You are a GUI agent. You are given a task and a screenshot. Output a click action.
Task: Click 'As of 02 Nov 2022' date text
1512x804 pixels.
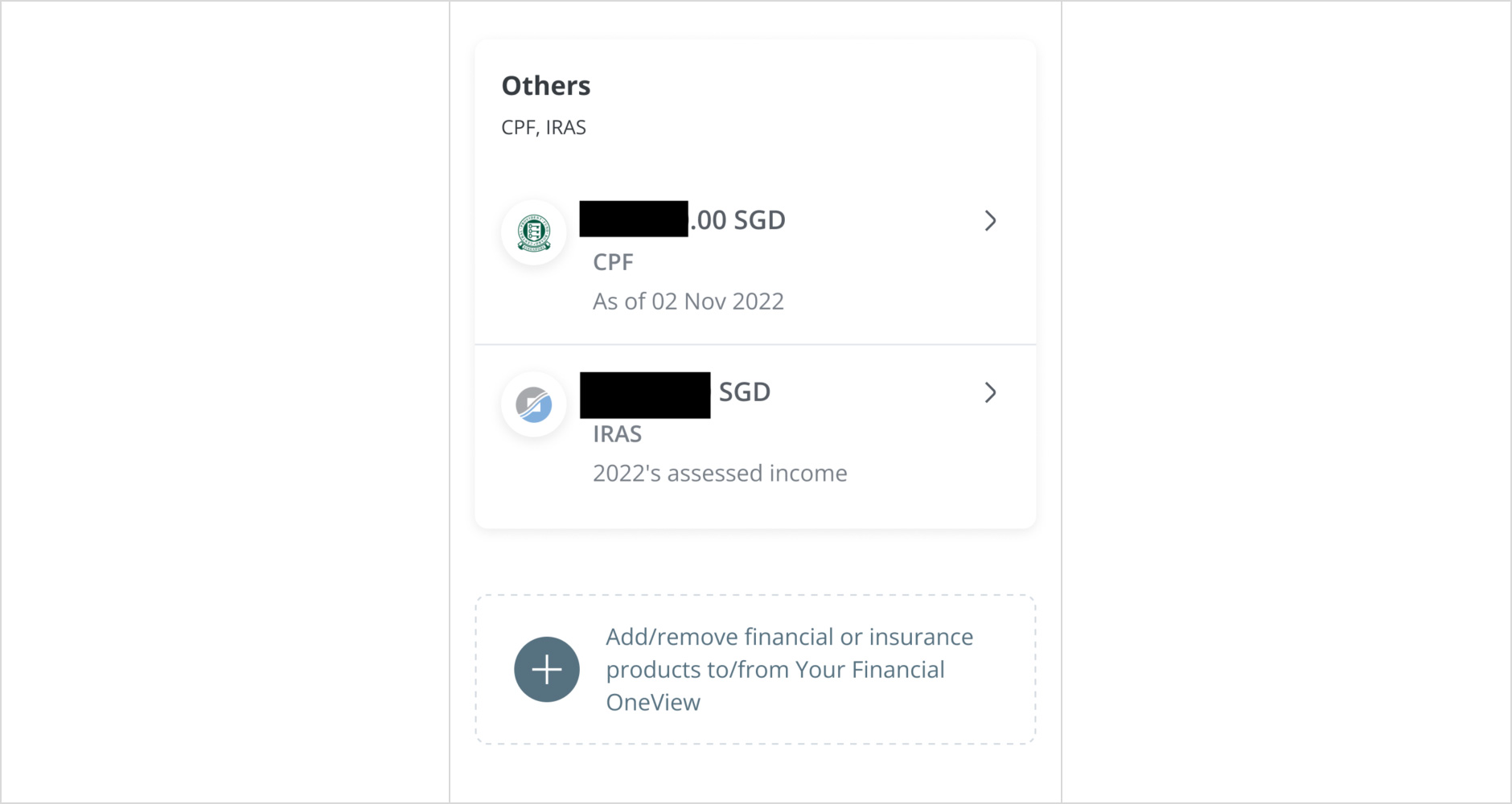(688, 301)
